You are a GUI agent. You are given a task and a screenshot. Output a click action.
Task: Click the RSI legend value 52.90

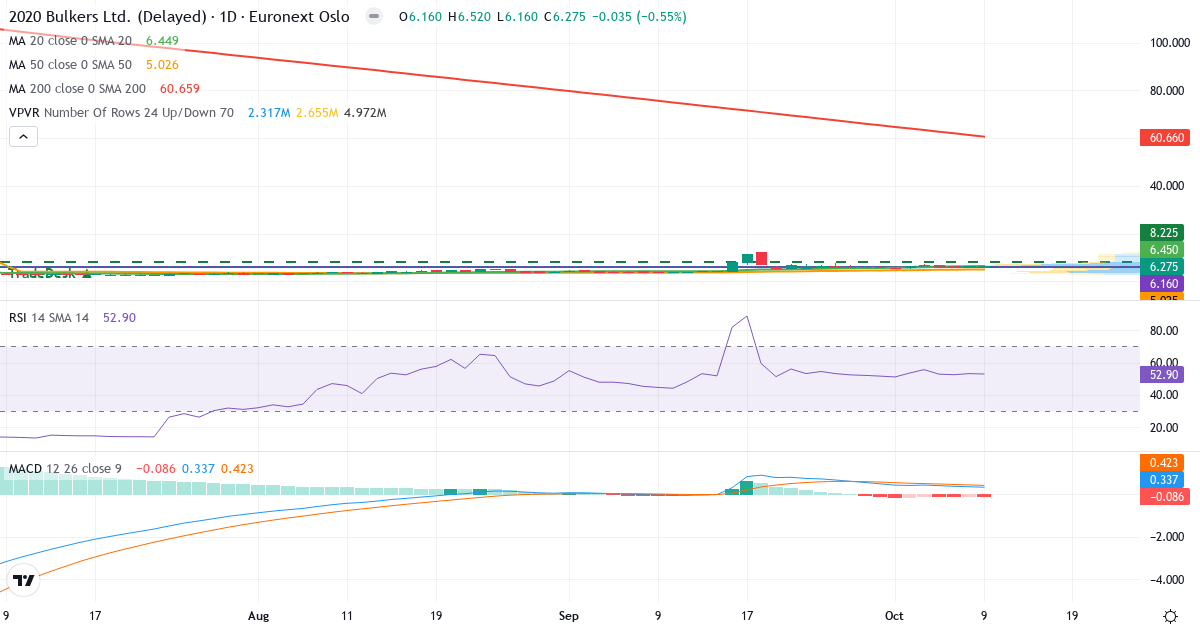click(119, 317)
